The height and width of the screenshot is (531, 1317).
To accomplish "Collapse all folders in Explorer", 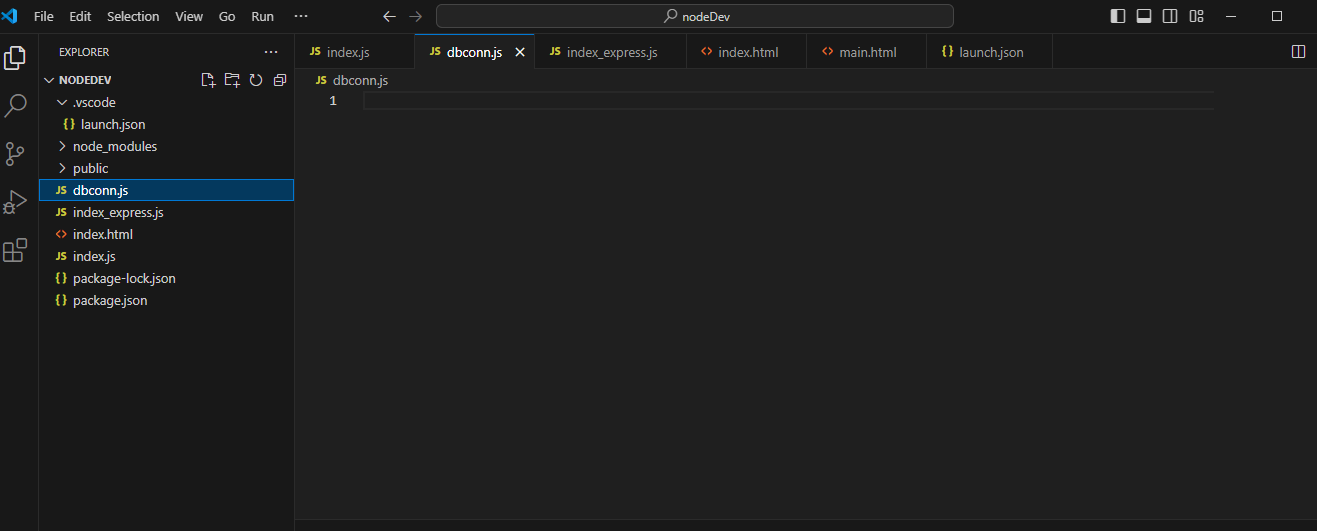I will (280, 80).
